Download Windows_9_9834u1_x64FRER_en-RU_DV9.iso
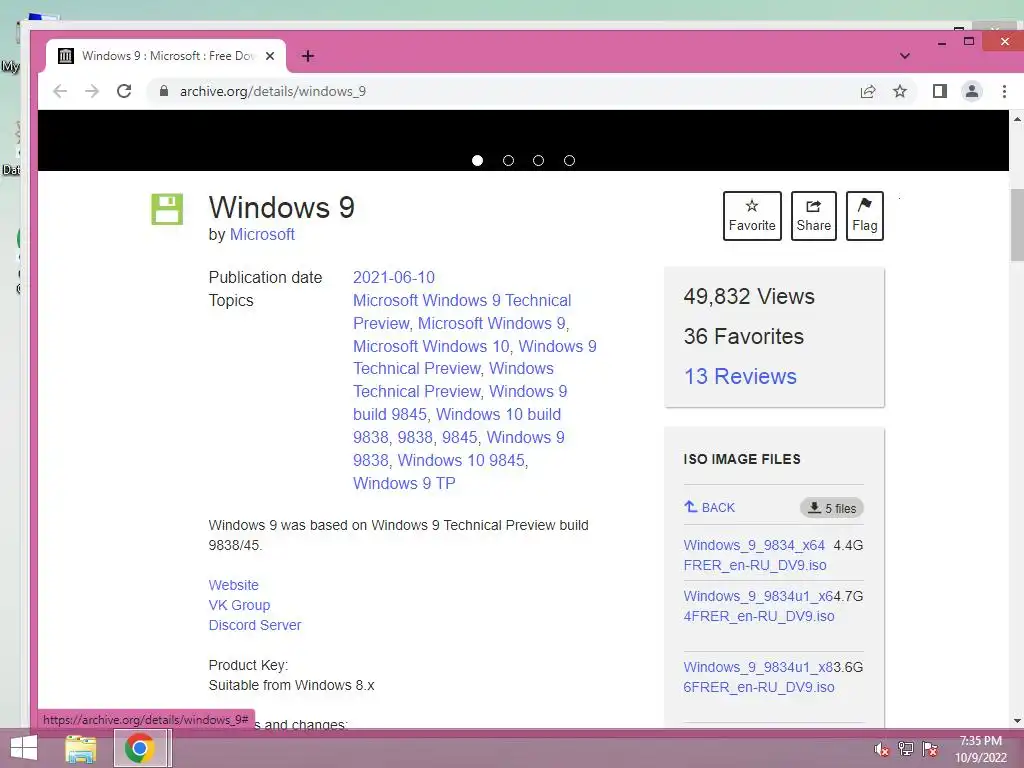The image size is (1024, 768). pyautogui.click(x=759, y=606)
